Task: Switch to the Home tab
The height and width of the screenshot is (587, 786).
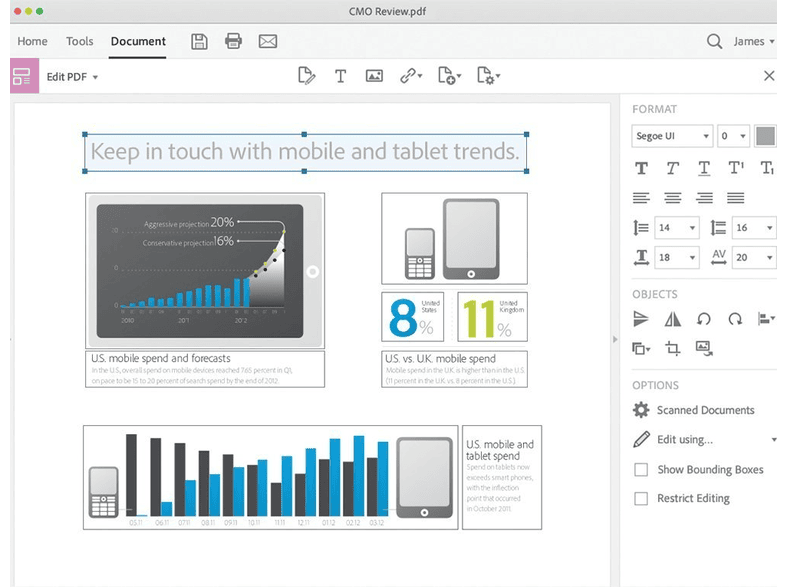Action: point(32,41)
